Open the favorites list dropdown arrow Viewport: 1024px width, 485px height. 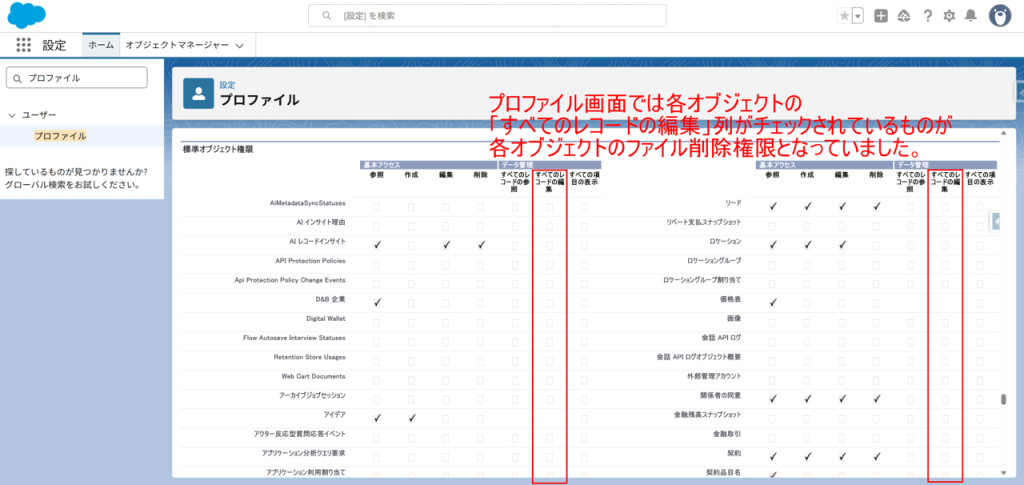tap(858, 16)
